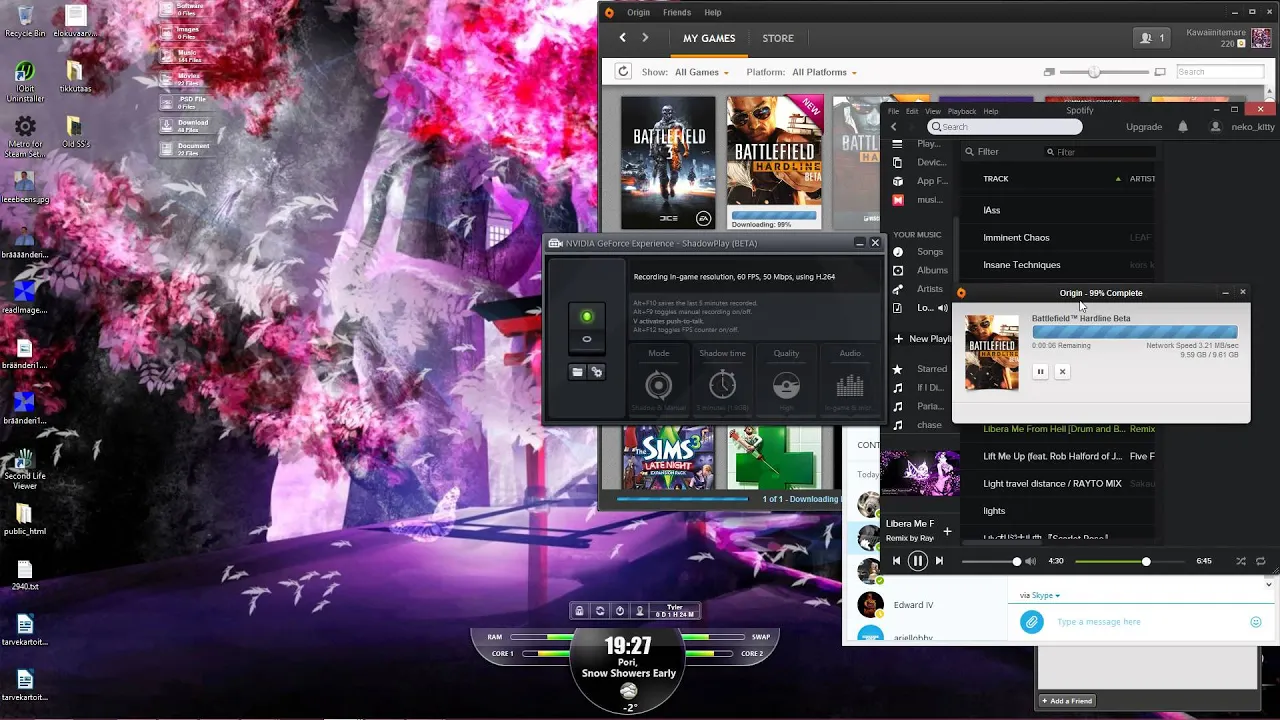1280x720 pixels.
Task: Add current song with plus icon
Action: pyautogui.click(x=947, y=531)
